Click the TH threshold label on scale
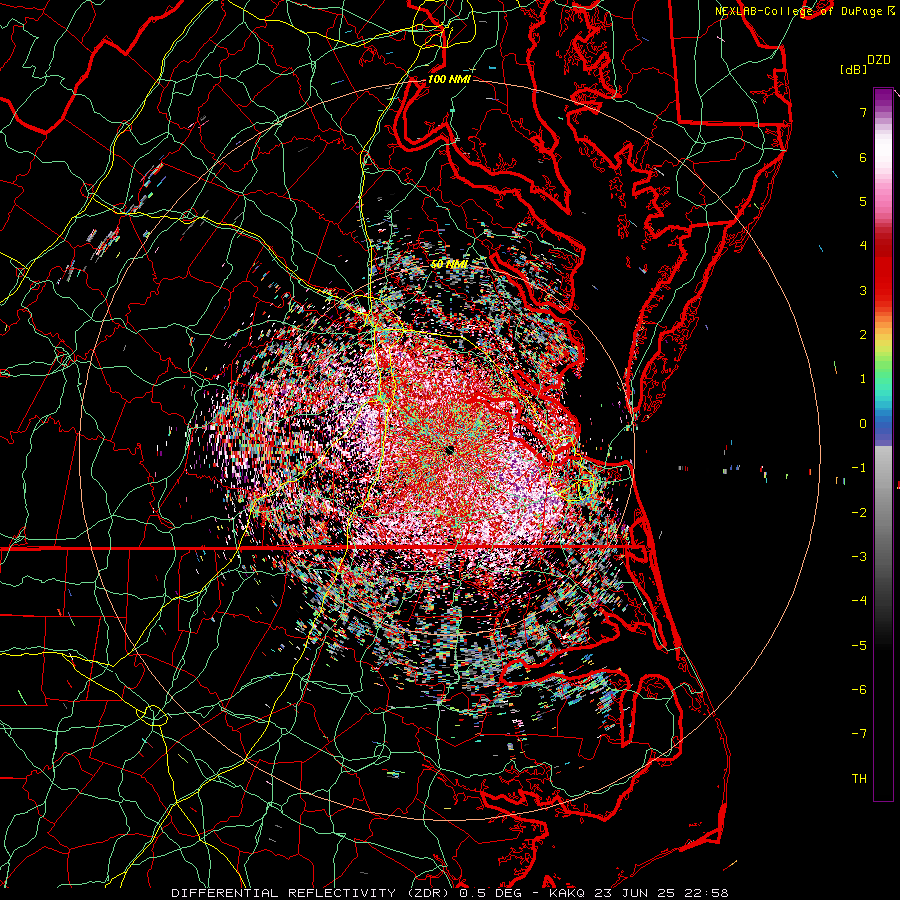Image resolution: width=900 pixels, height=900 pixels. point(859,779)
